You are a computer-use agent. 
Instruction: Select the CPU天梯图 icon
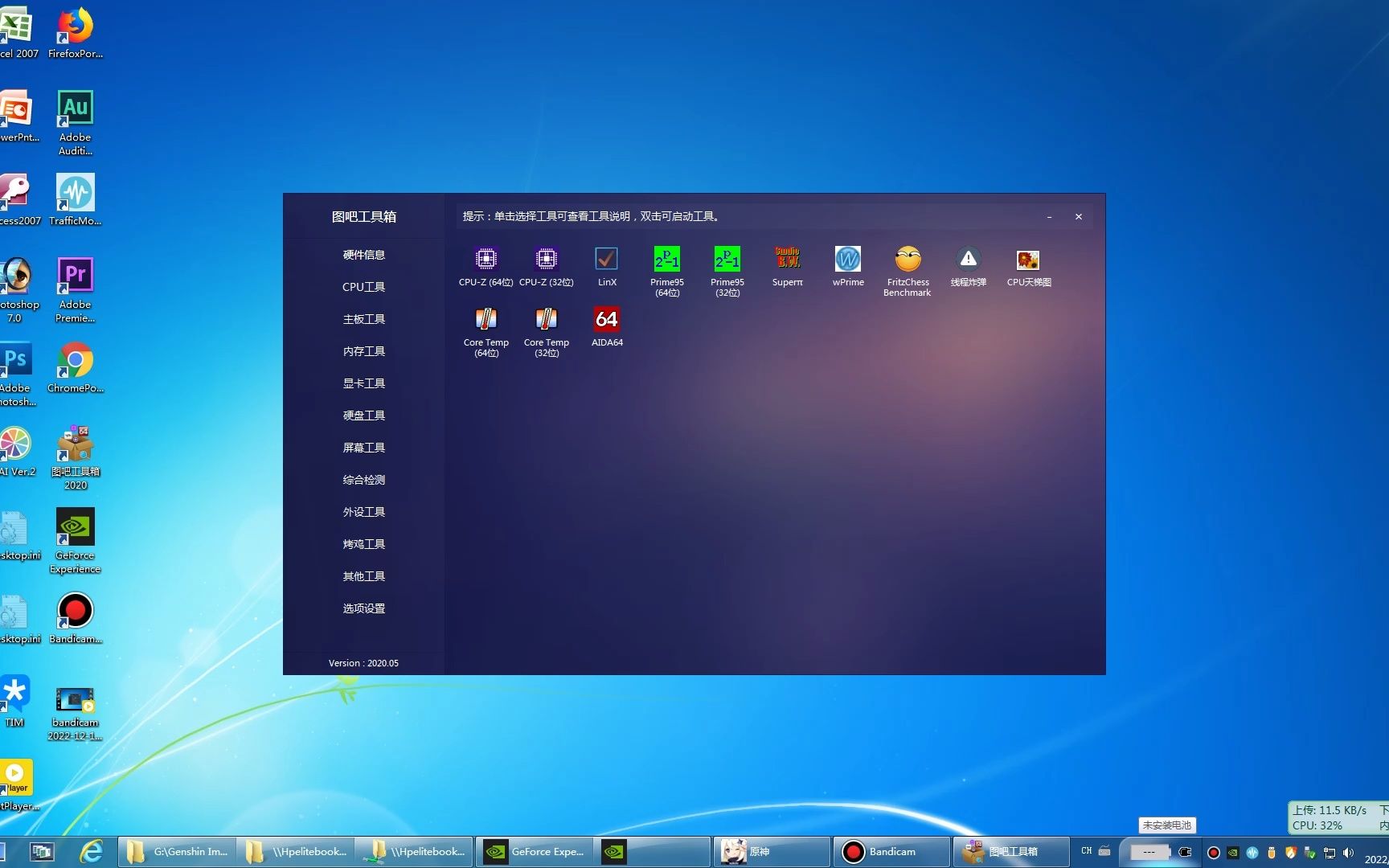pyautogui.click(x=1029, y=260)
